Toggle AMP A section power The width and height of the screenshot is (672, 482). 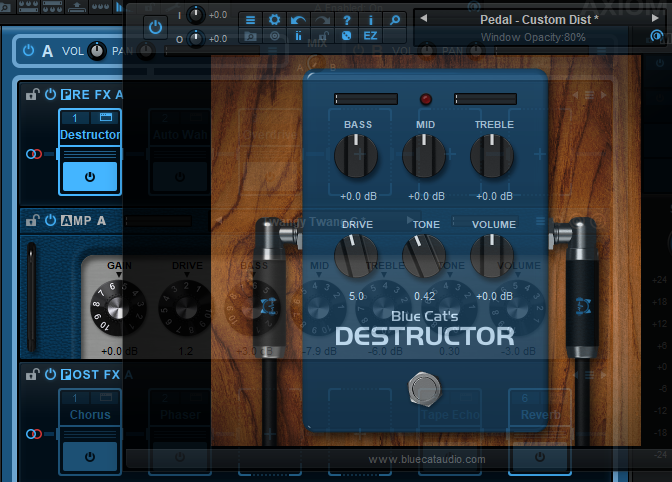click(50, 220)
